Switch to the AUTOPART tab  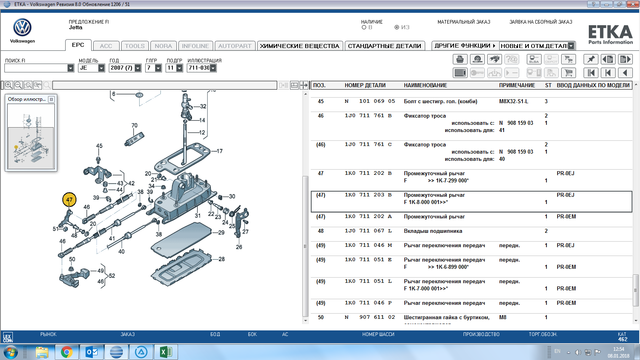click(x=235, y=46)
